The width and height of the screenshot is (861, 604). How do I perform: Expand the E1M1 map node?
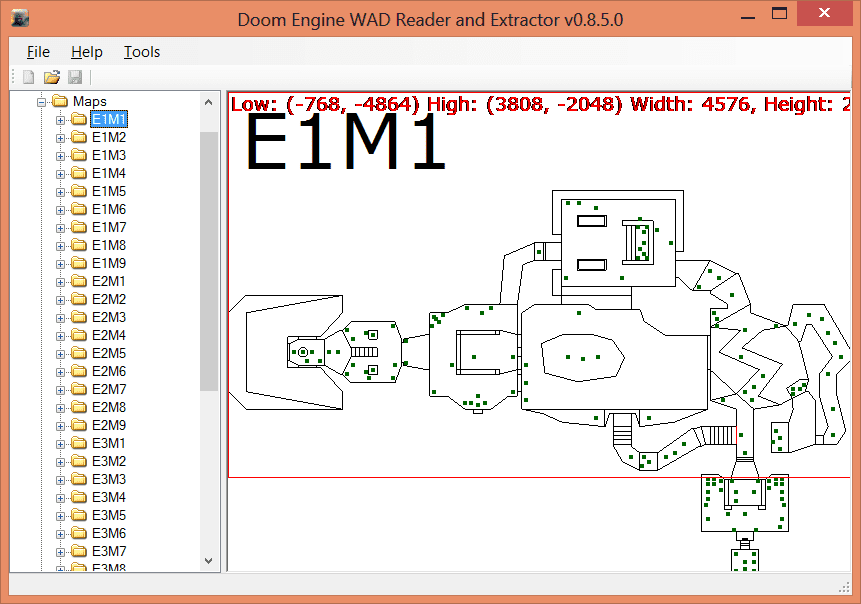(x=60, y=120)
